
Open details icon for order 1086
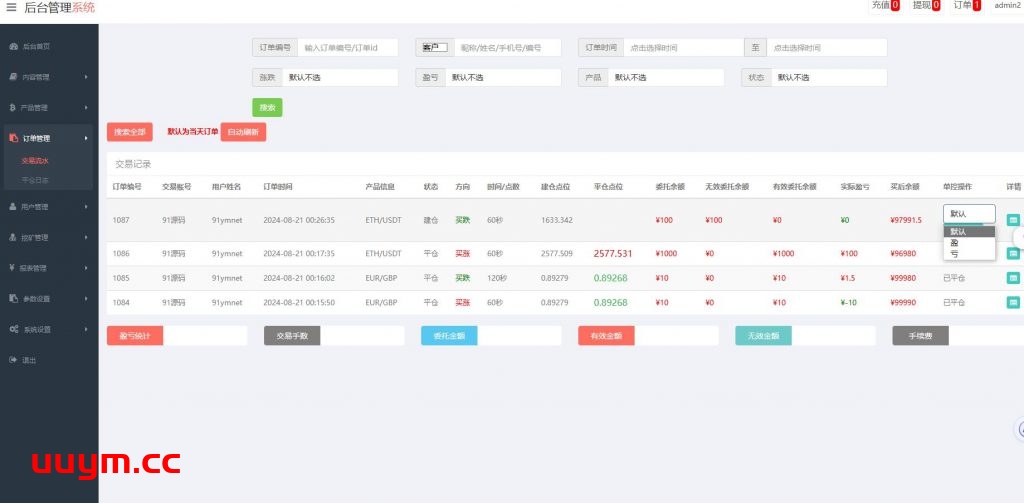tap(1013, 253)
